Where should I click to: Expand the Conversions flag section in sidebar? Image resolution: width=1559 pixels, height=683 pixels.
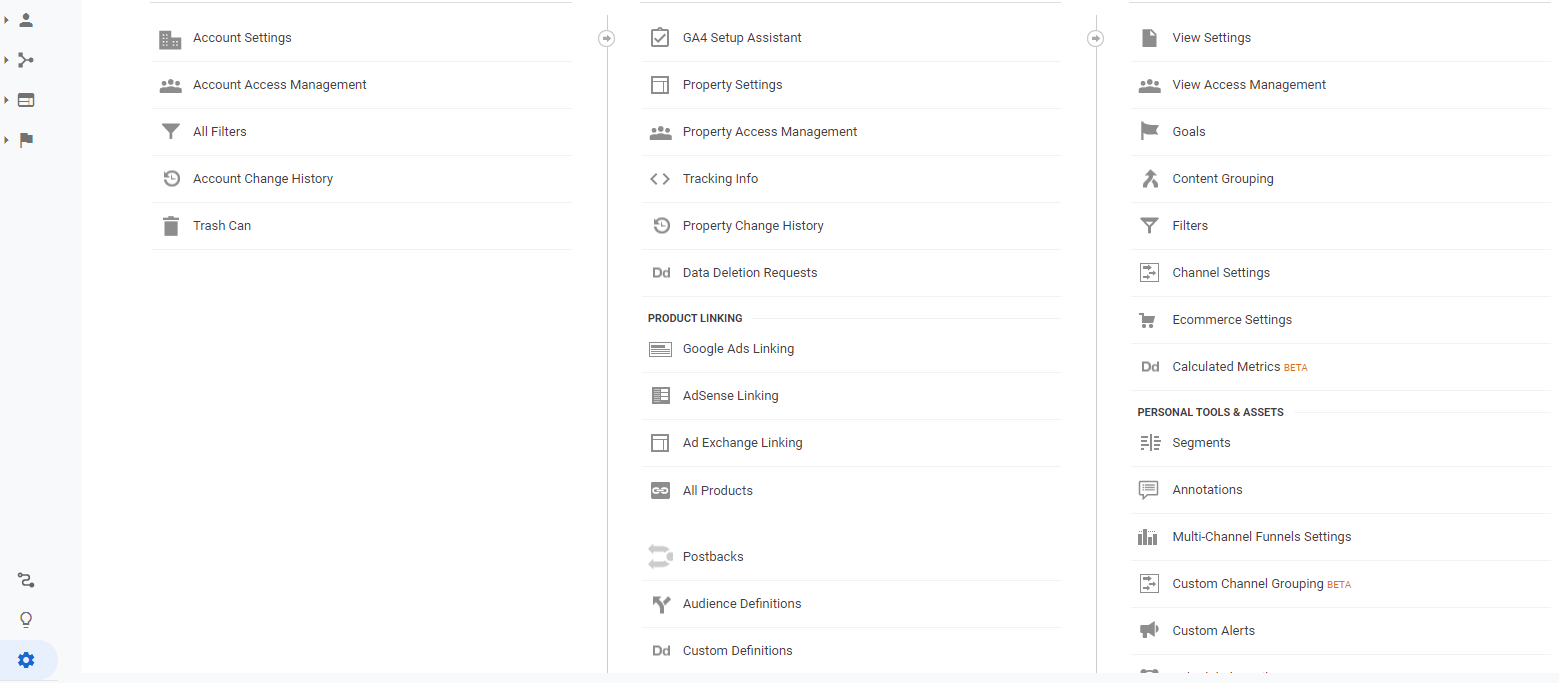coord(26,140)
